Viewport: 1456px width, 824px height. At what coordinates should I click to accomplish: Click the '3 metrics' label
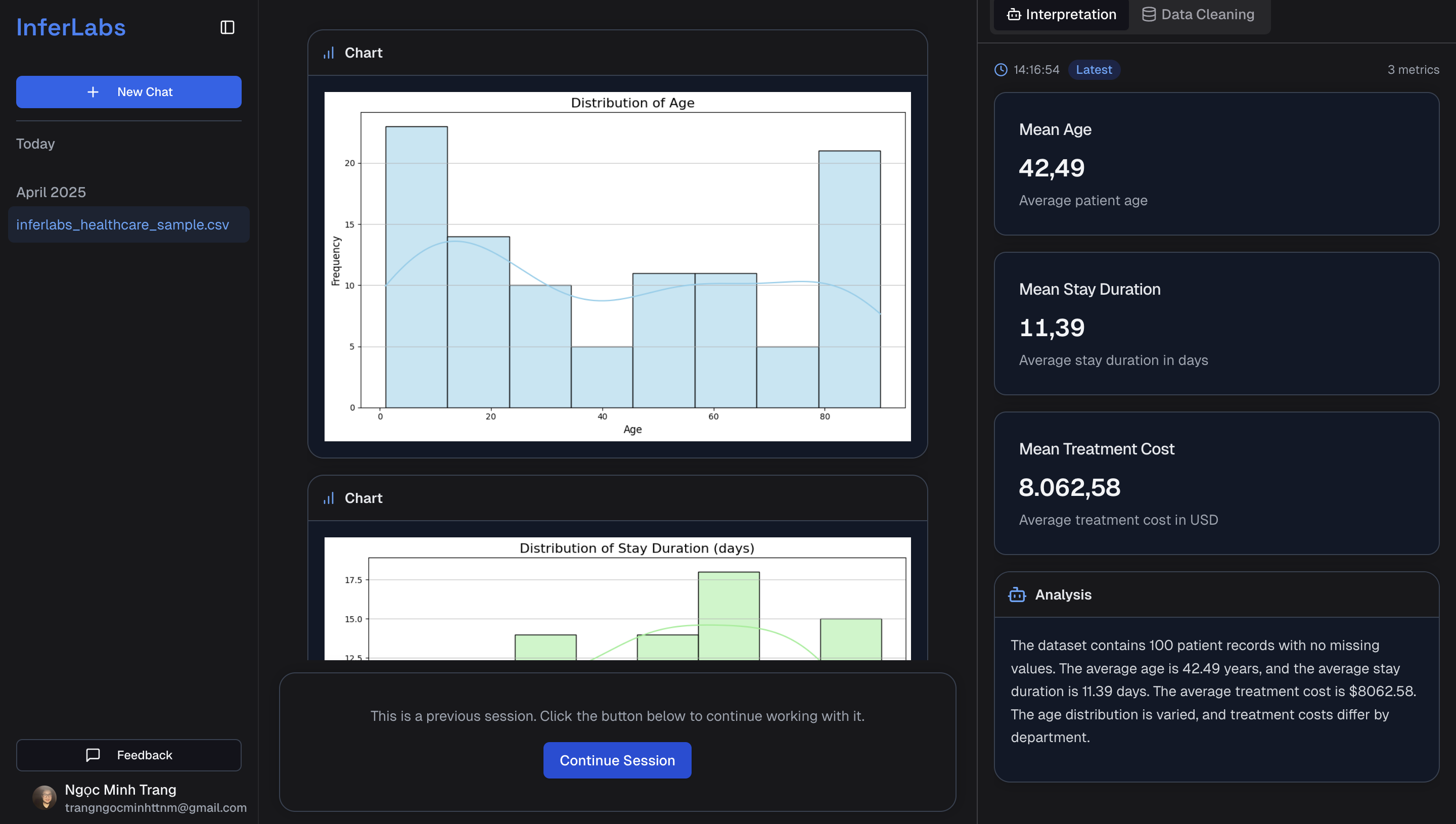(x=1413, y=70)
